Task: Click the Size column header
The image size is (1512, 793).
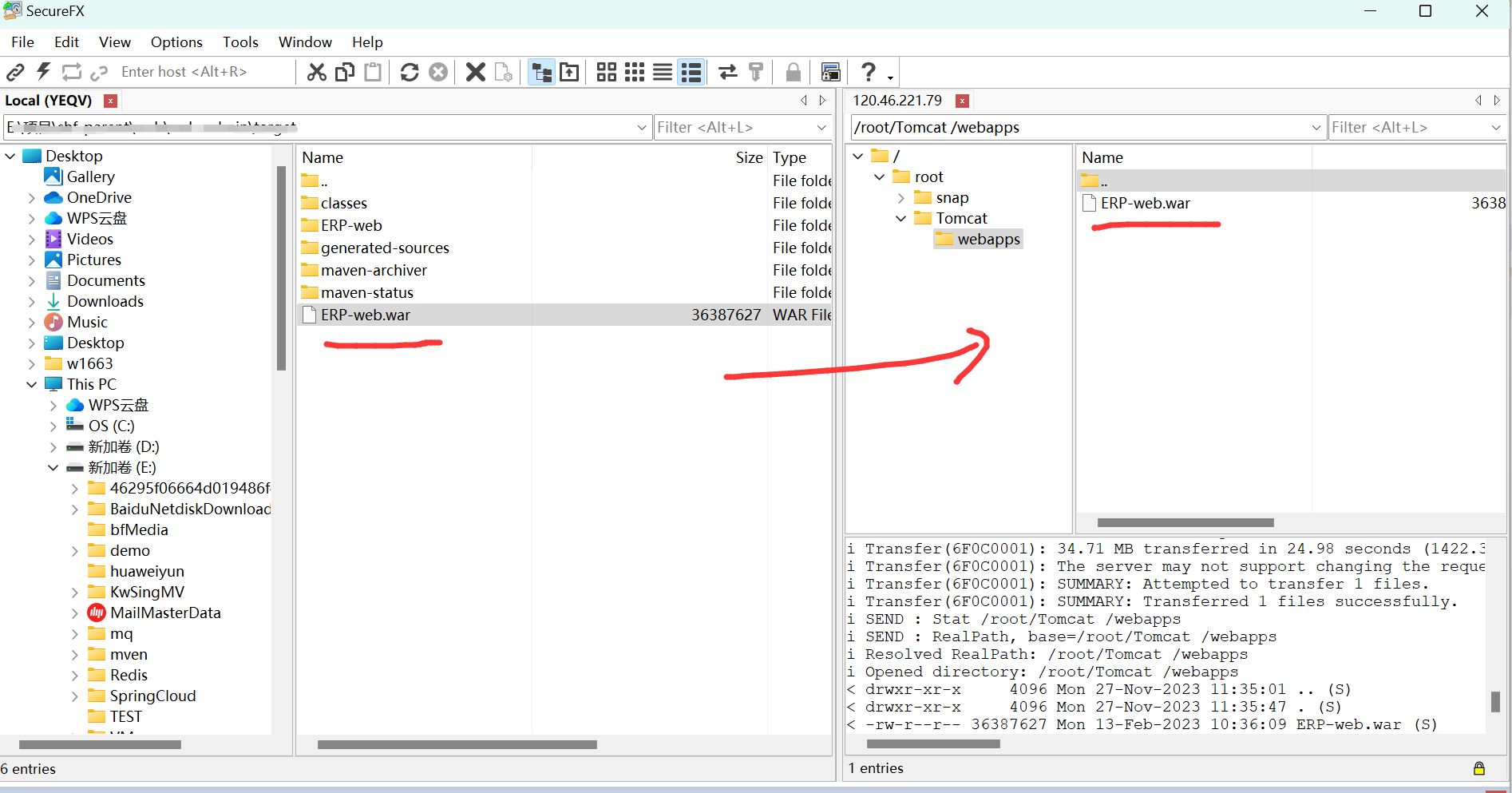Action: (749, 157)
